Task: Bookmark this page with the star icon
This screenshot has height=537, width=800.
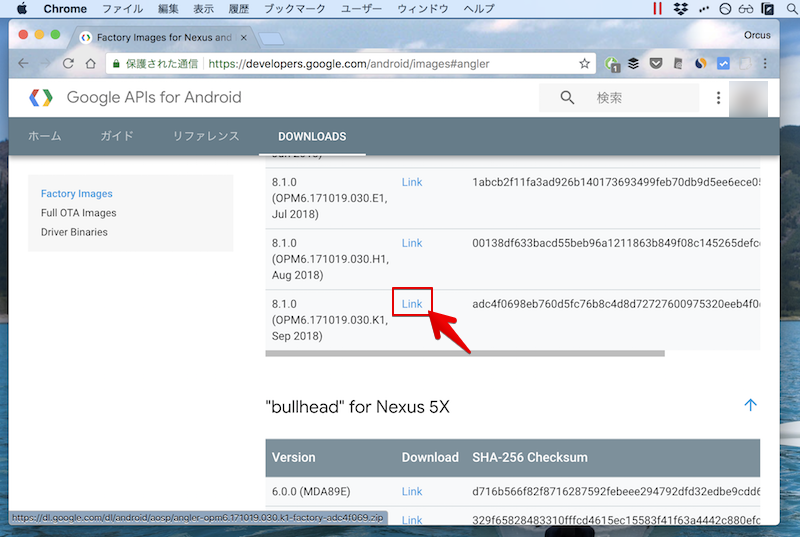Action: tap(584, 63)
